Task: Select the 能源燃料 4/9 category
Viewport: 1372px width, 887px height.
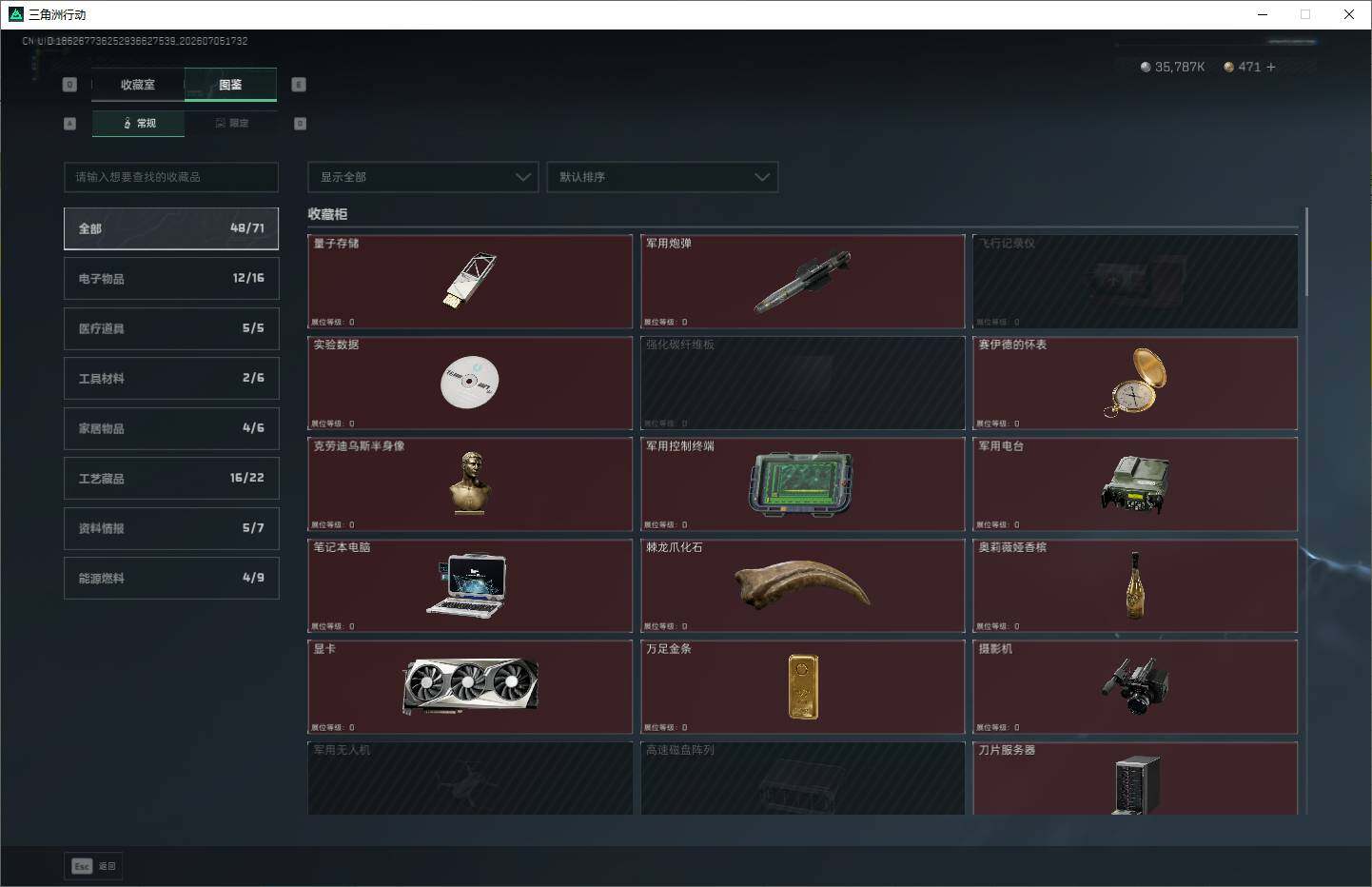Action: 171,578
